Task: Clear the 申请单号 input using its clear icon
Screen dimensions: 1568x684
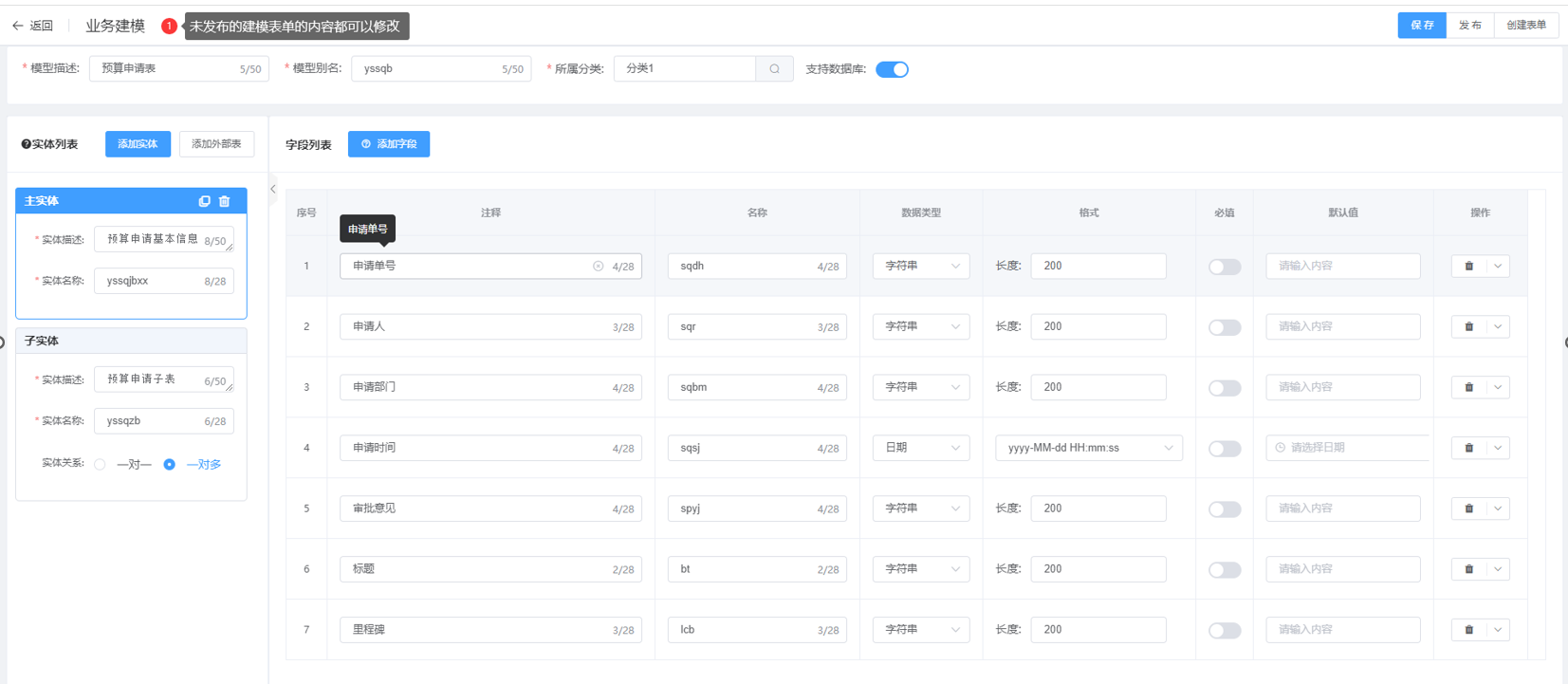Action: [x=599, y=267]
